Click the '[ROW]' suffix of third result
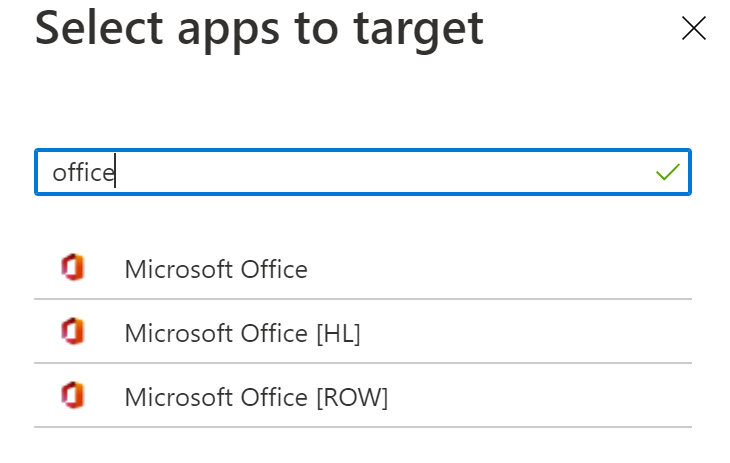Viewport: 730px width, 463px height. tap(351, 397)
